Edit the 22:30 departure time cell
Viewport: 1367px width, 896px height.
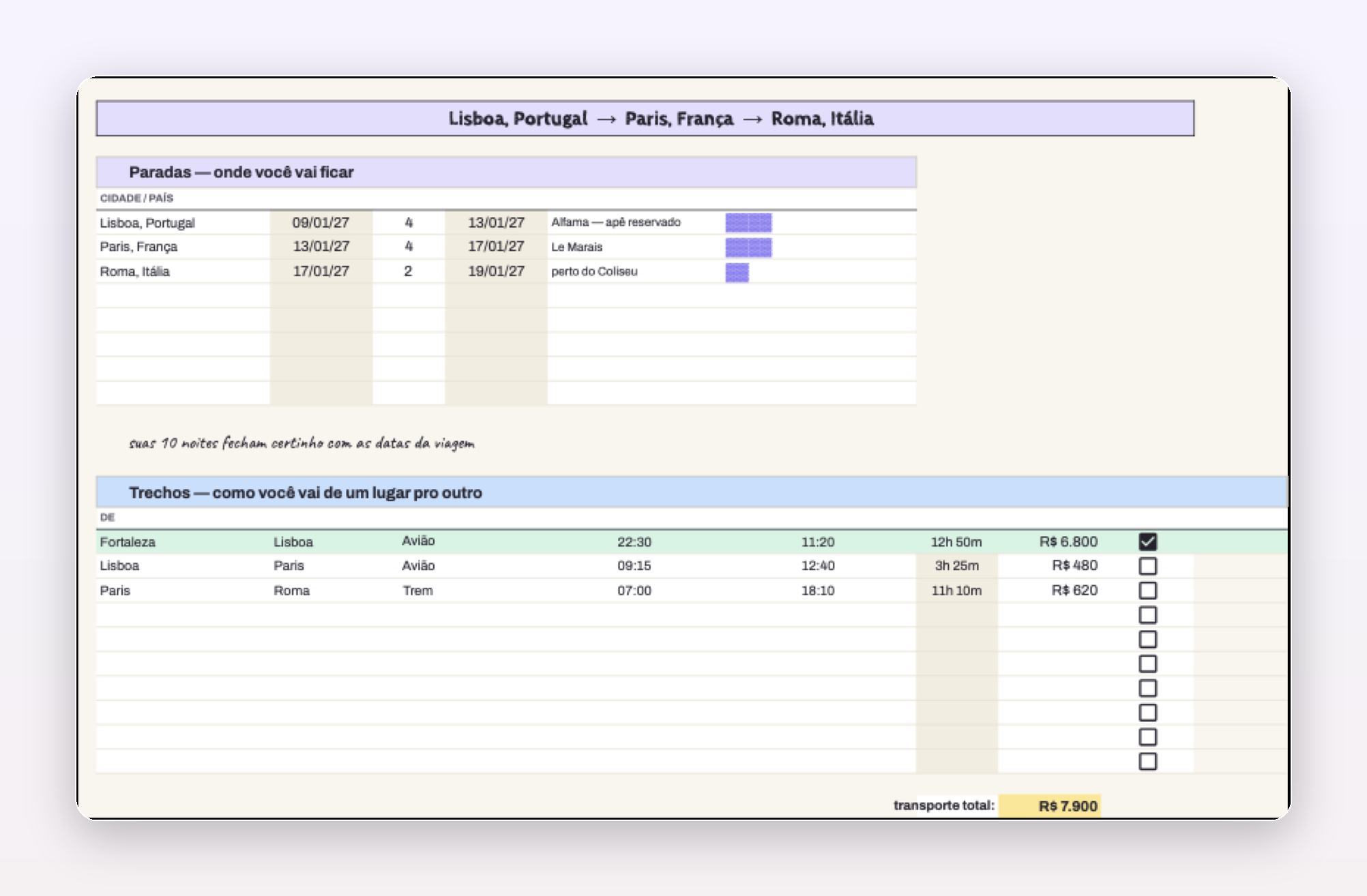pyautogui.click(x=634, y=542)
